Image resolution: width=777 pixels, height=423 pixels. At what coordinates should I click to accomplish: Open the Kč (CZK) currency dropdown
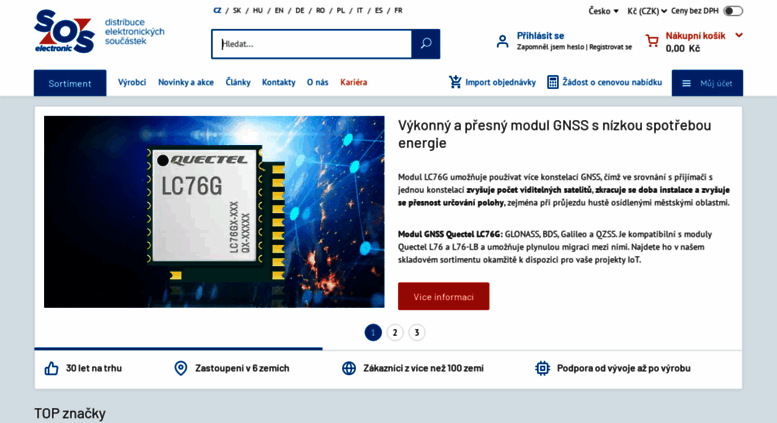click(647, 11)
